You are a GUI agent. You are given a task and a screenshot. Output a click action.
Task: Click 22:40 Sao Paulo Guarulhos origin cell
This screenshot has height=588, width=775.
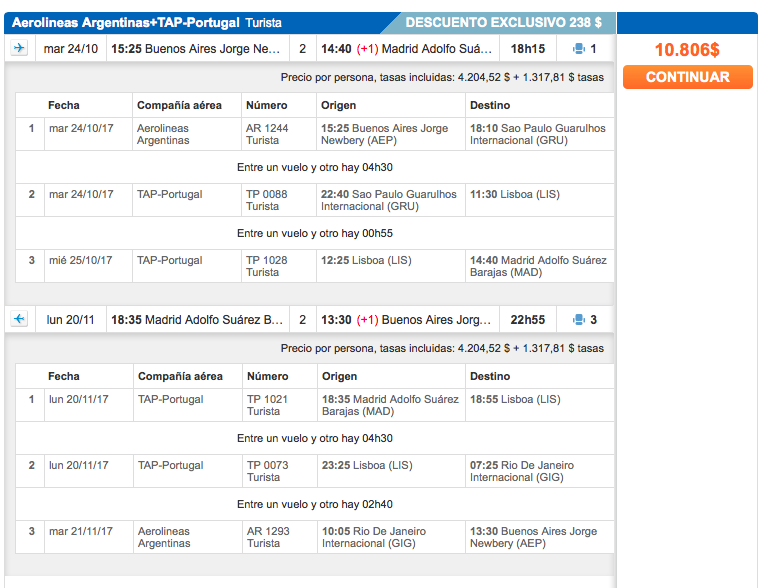(x=390, y=200)
